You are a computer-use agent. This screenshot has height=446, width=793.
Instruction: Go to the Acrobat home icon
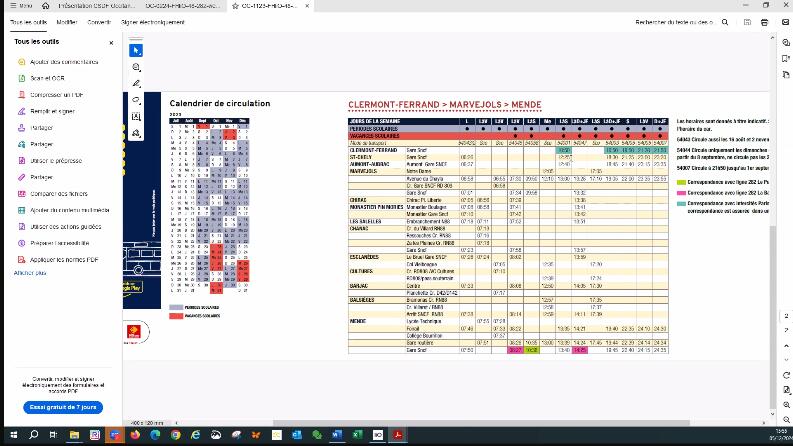(46, 6)
